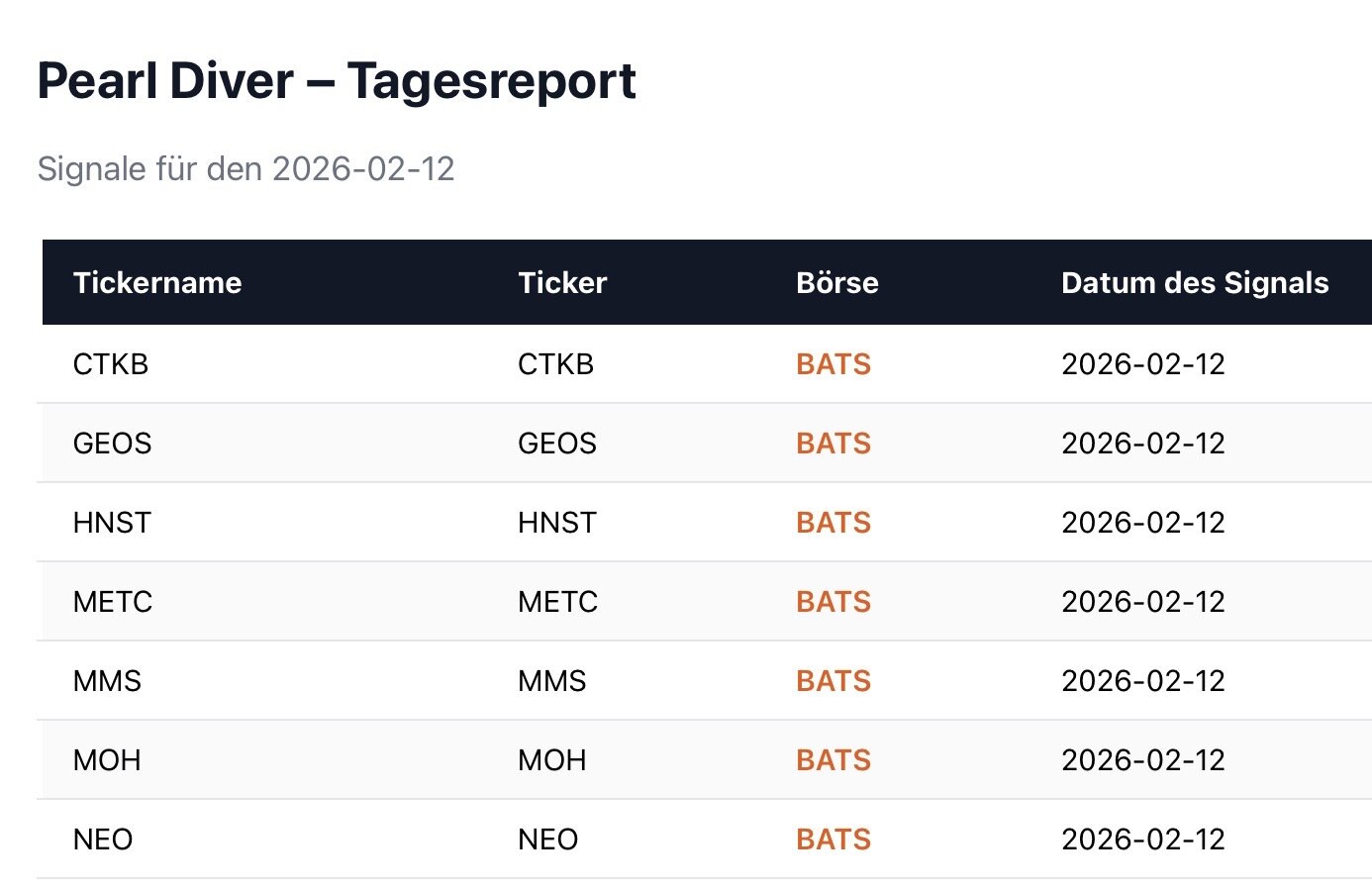
Task: Click the NEO ticker cell
Action: [x=547, y=840]
